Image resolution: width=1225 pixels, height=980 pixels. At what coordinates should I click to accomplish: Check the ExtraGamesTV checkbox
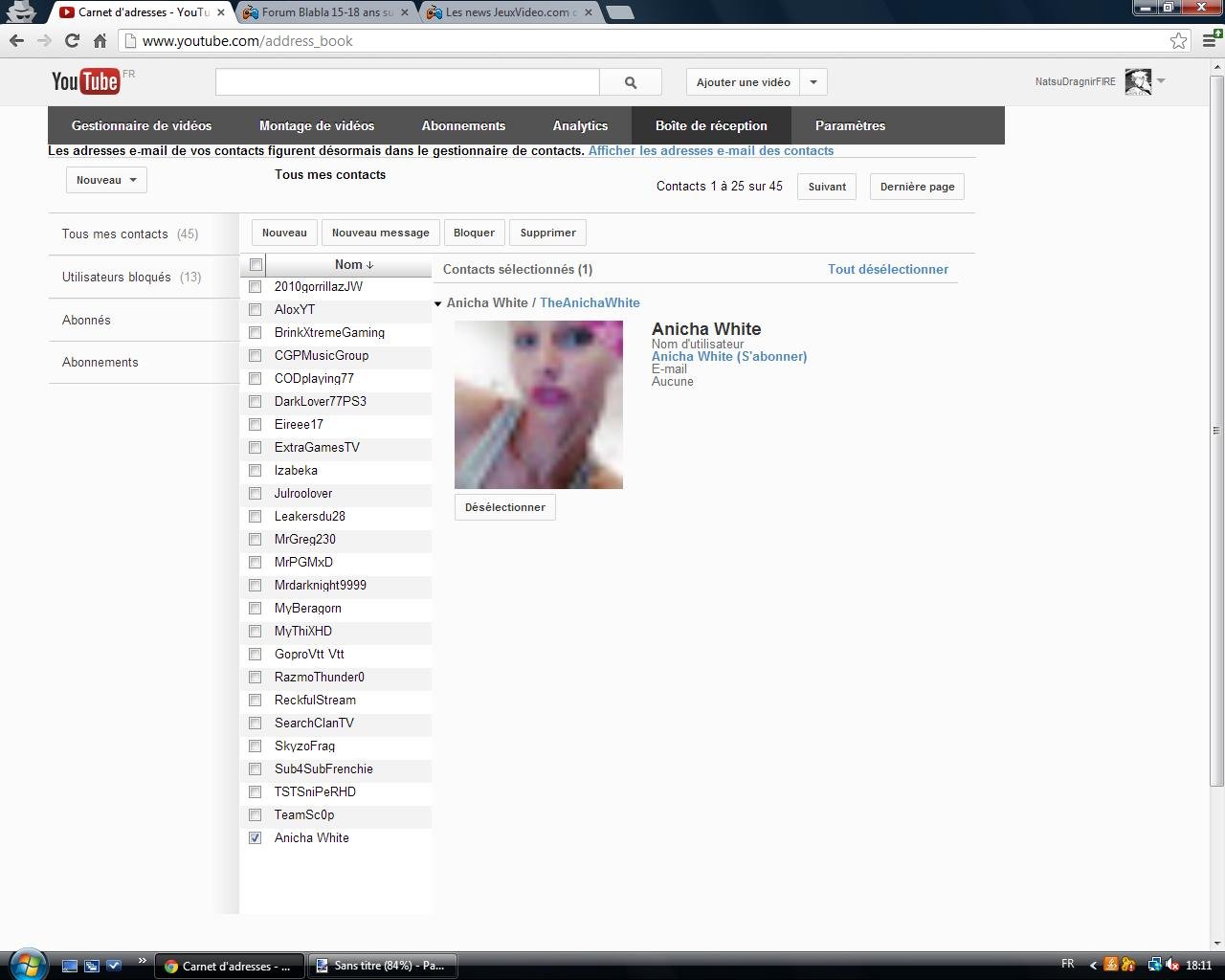256,448
